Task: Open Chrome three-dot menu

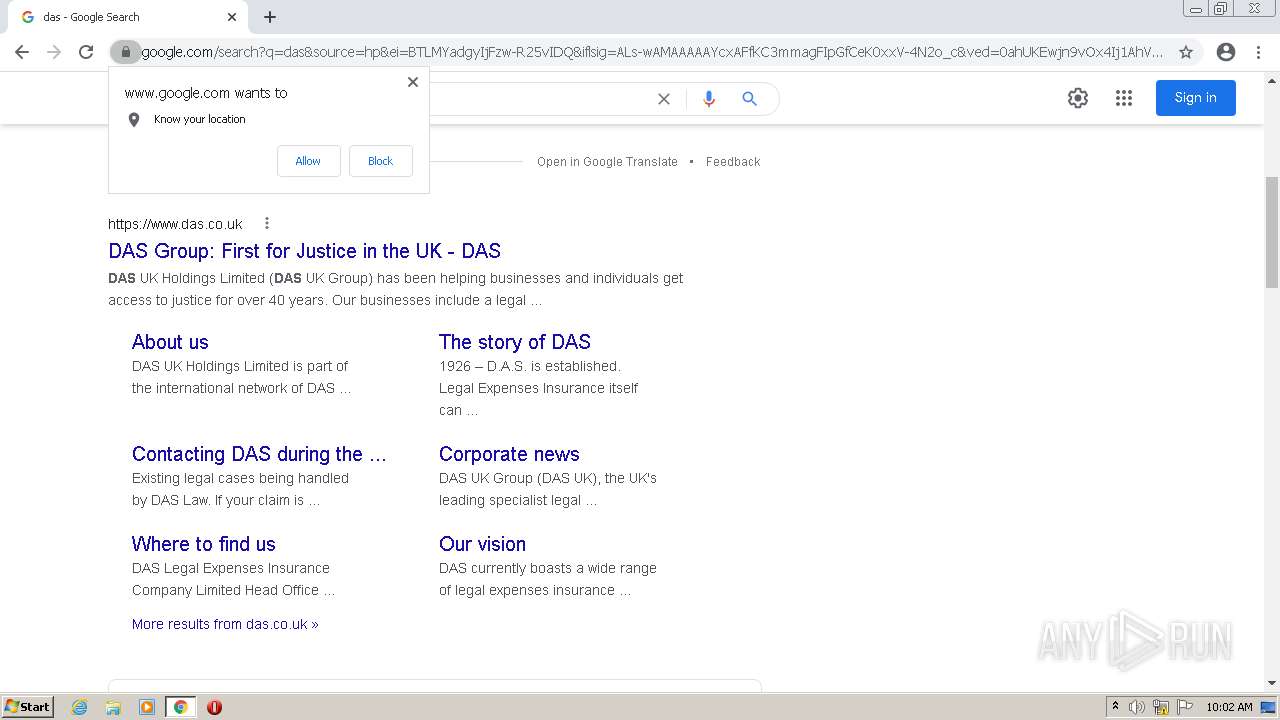Action: coord(1258,52)
